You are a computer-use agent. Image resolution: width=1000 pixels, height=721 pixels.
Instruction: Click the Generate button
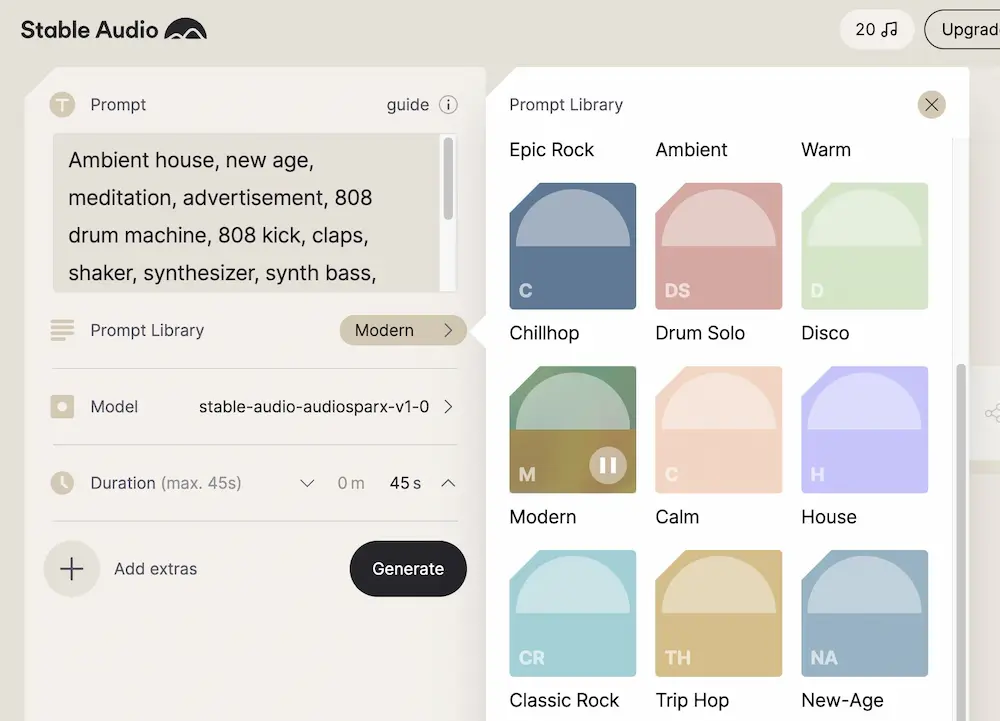point(408,569)
